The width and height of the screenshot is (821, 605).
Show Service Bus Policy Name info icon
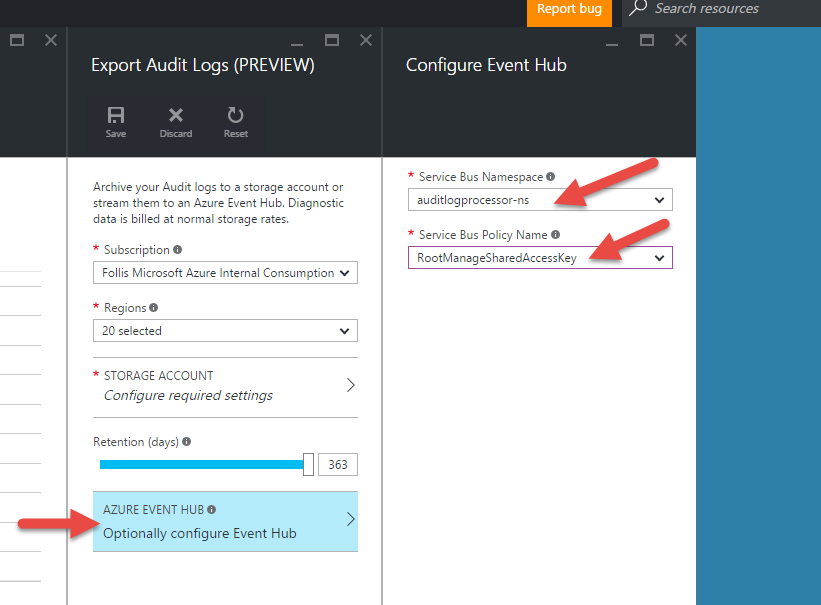(x=556, y=235)
